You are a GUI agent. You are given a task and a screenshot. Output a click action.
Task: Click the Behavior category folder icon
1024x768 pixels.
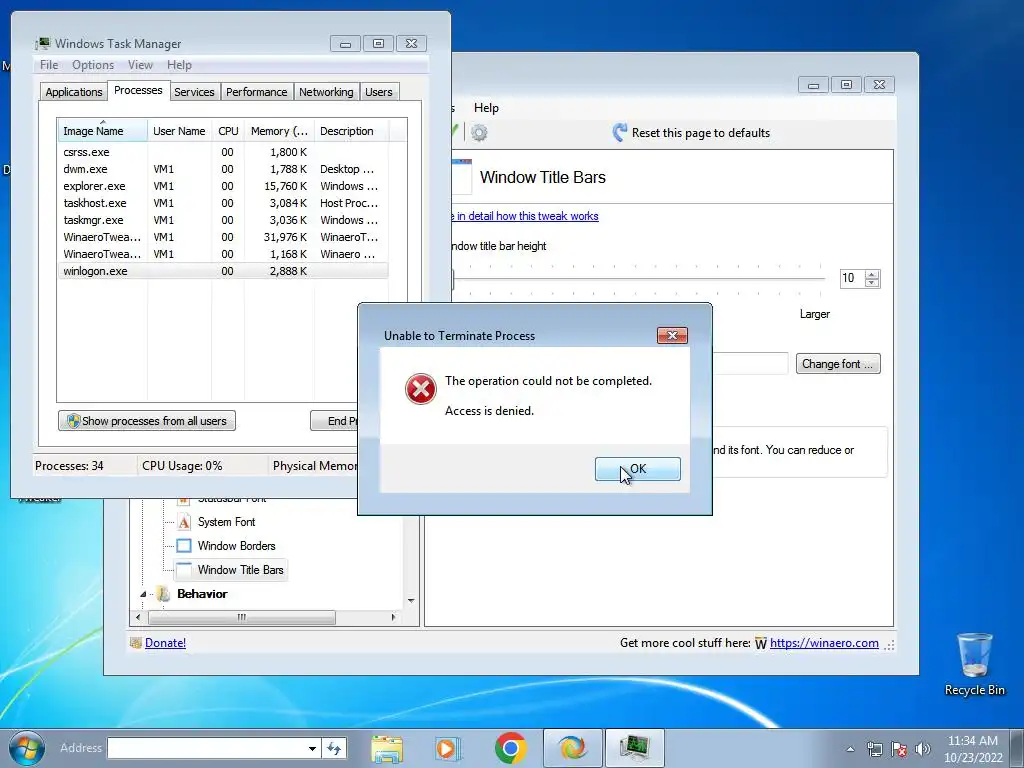pos(163,594)
